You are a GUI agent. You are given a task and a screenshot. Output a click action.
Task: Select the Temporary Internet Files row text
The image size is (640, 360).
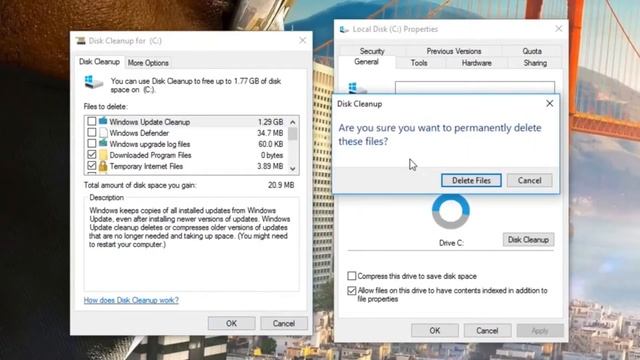coord(146,166)
